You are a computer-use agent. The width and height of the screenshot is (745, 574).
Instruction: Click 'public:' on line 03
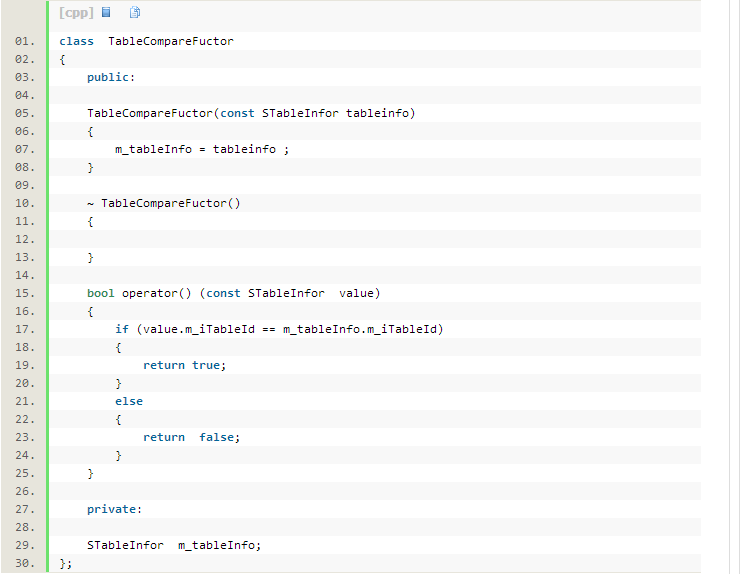coord(111,77)
